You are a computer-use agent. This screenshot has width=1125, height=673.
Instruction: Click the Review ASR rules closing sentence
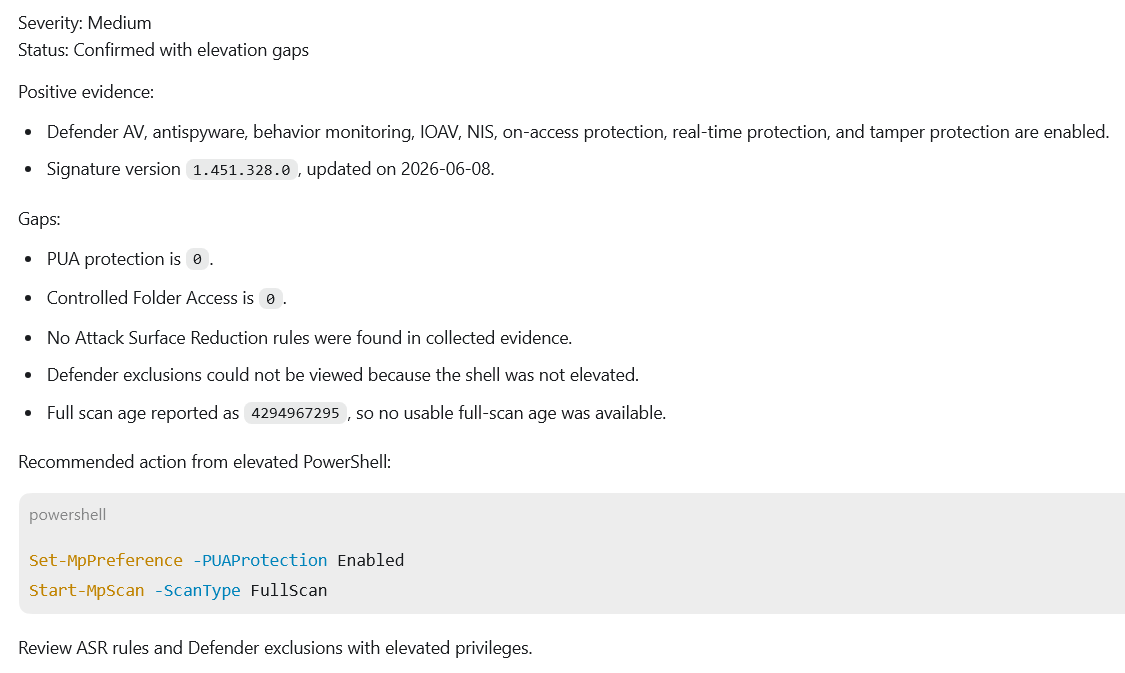click(275, 648)
